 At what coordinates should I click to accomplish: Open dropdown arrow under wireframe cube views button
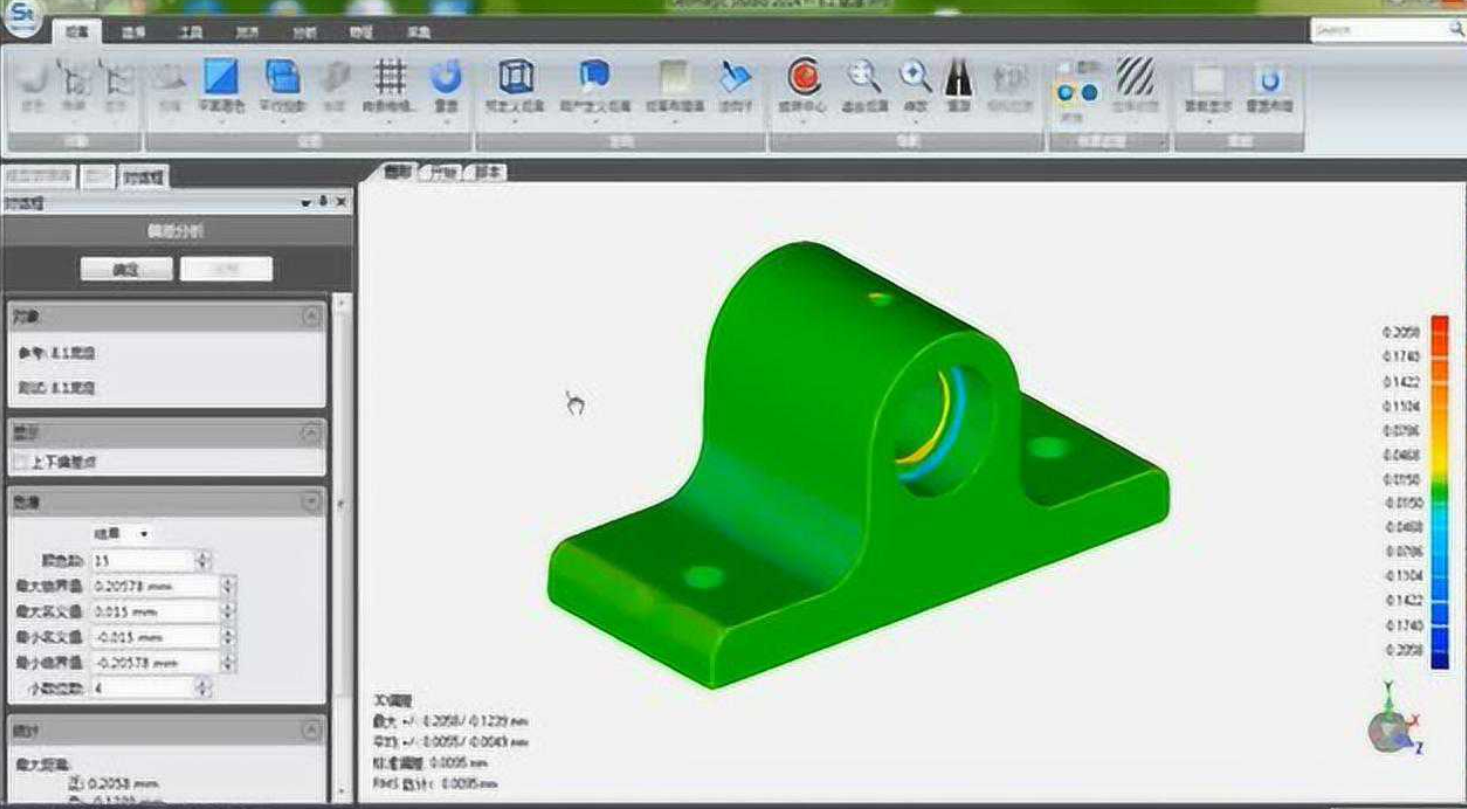tap(515, 122)
